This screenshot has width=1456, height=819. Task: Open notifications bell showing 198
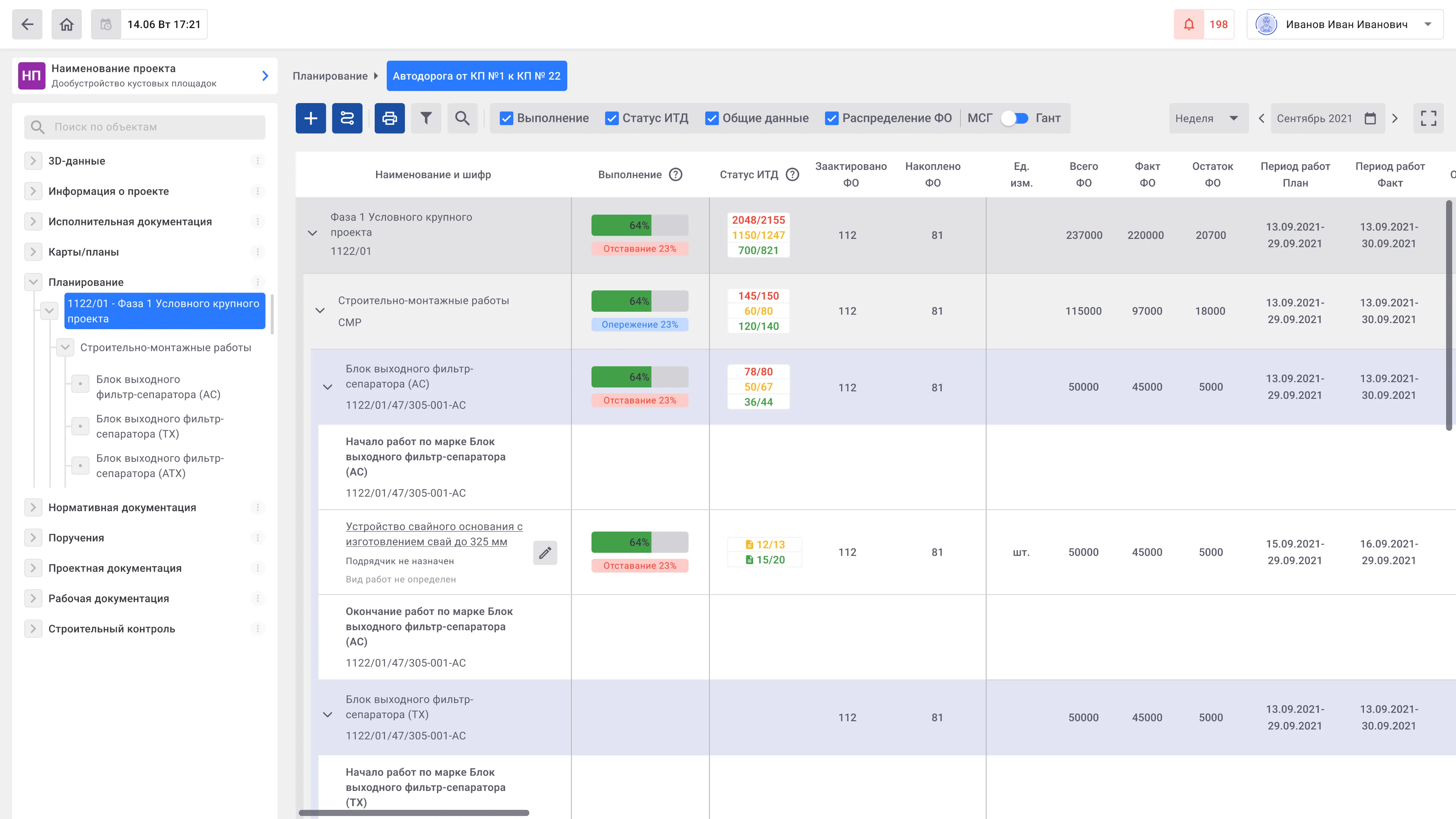click(x=1204, y=24)
